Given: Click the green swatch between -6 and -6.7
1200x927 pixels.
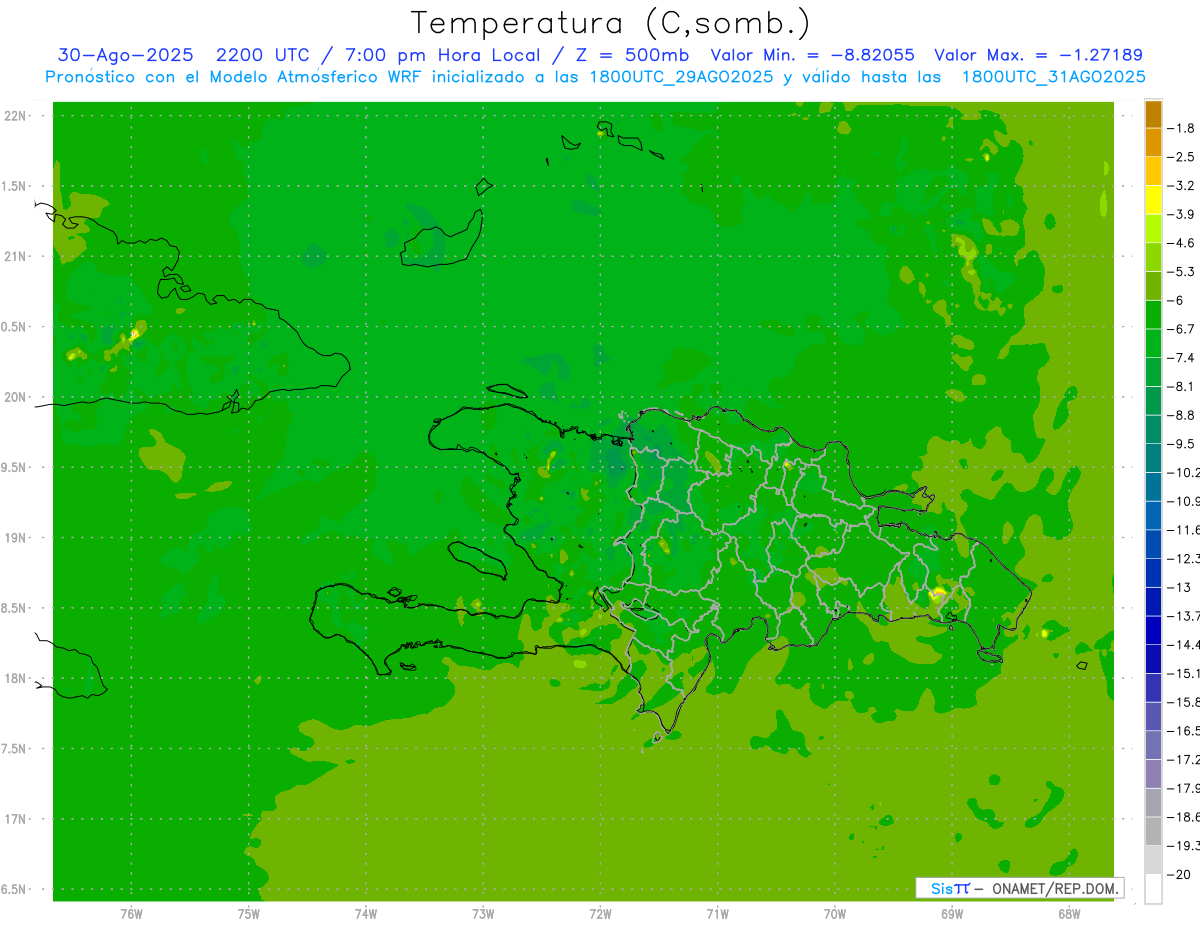Looking at the screenshot, I should click(x=1153, y=314).
